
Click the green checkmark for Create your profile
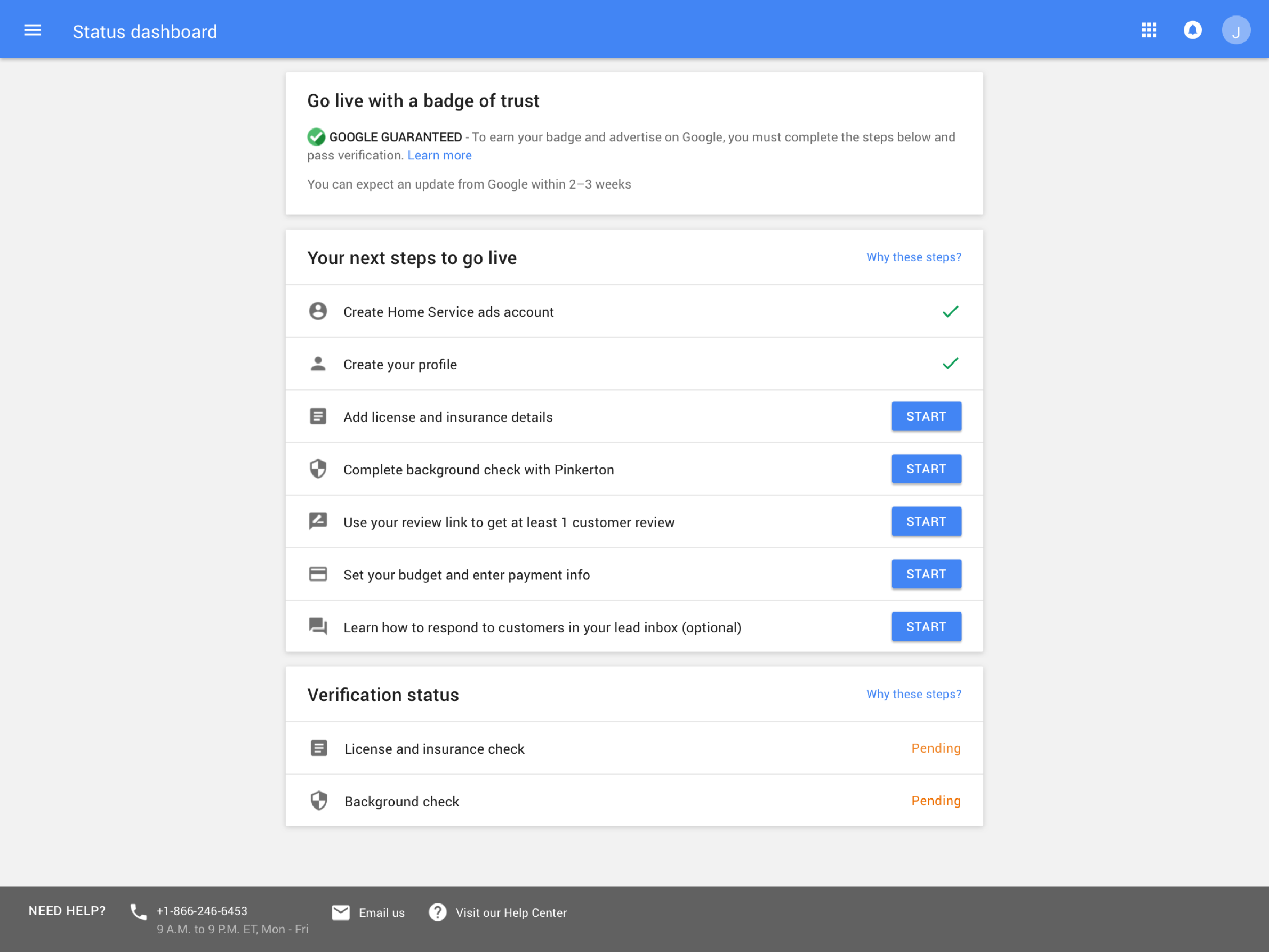click(x=951, y=364)
